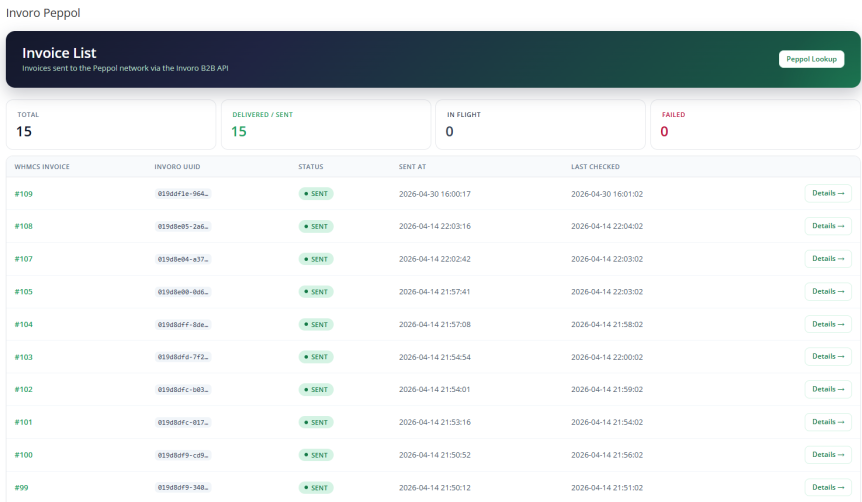The width and height of the screenshot is (862, 502).
Task: Show Details for invoice #105
Action: (828, 291)
